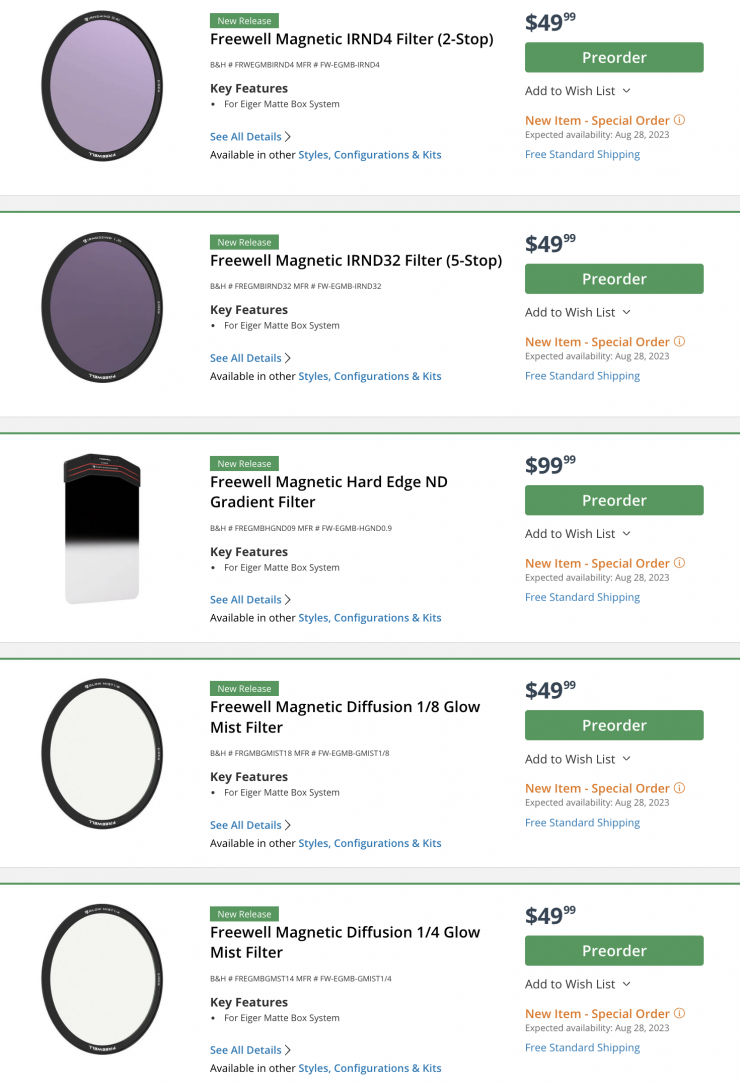This screenshot has height=1084, width=740.
Task: Preorder the Freewell Magnetic IRND4 Filter
Action: tap(614, 58)
